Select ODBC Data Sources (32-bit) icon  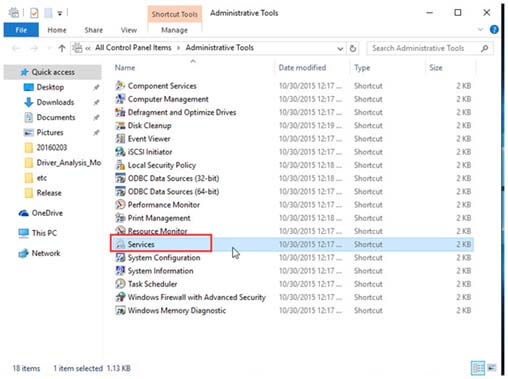120,178
